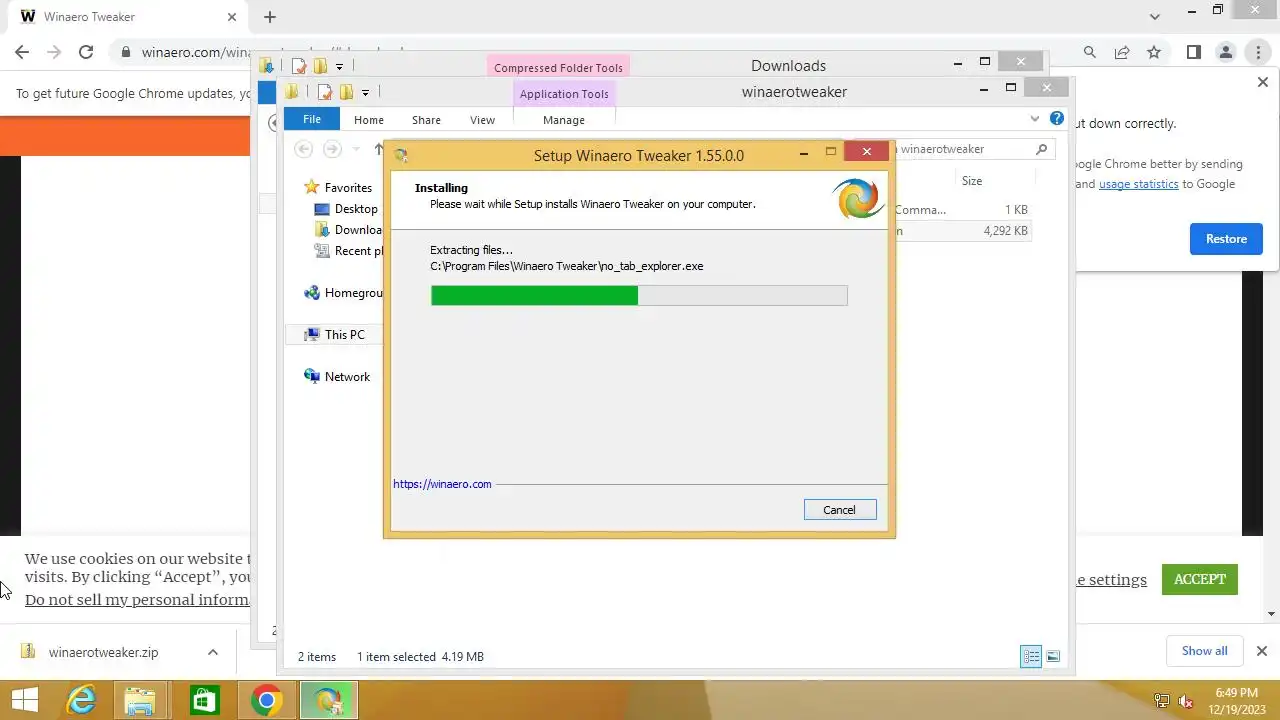Close the Chrome downloads bar
Screen dimensions: 1280x720
coord(1261,651)
